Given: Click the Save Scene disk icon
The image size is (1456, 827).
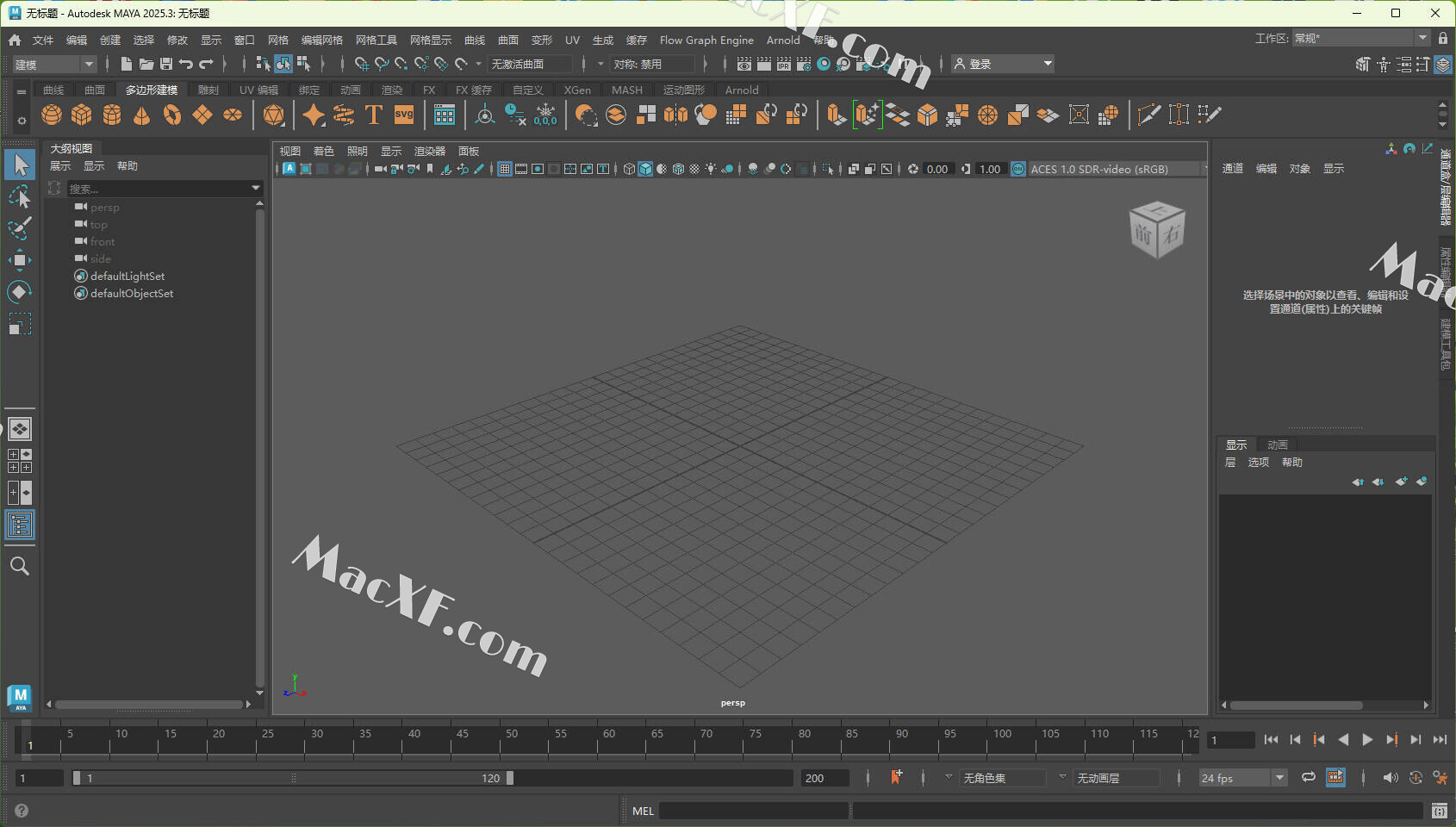Looking at the screenshot, I should (x=166, y=64).
